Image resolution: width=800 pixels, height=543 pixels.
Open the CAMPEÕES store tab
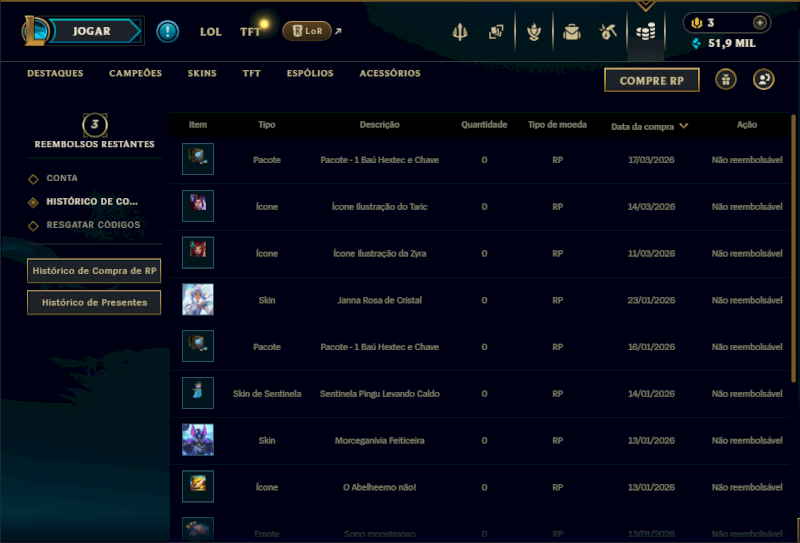coord(135,73)
